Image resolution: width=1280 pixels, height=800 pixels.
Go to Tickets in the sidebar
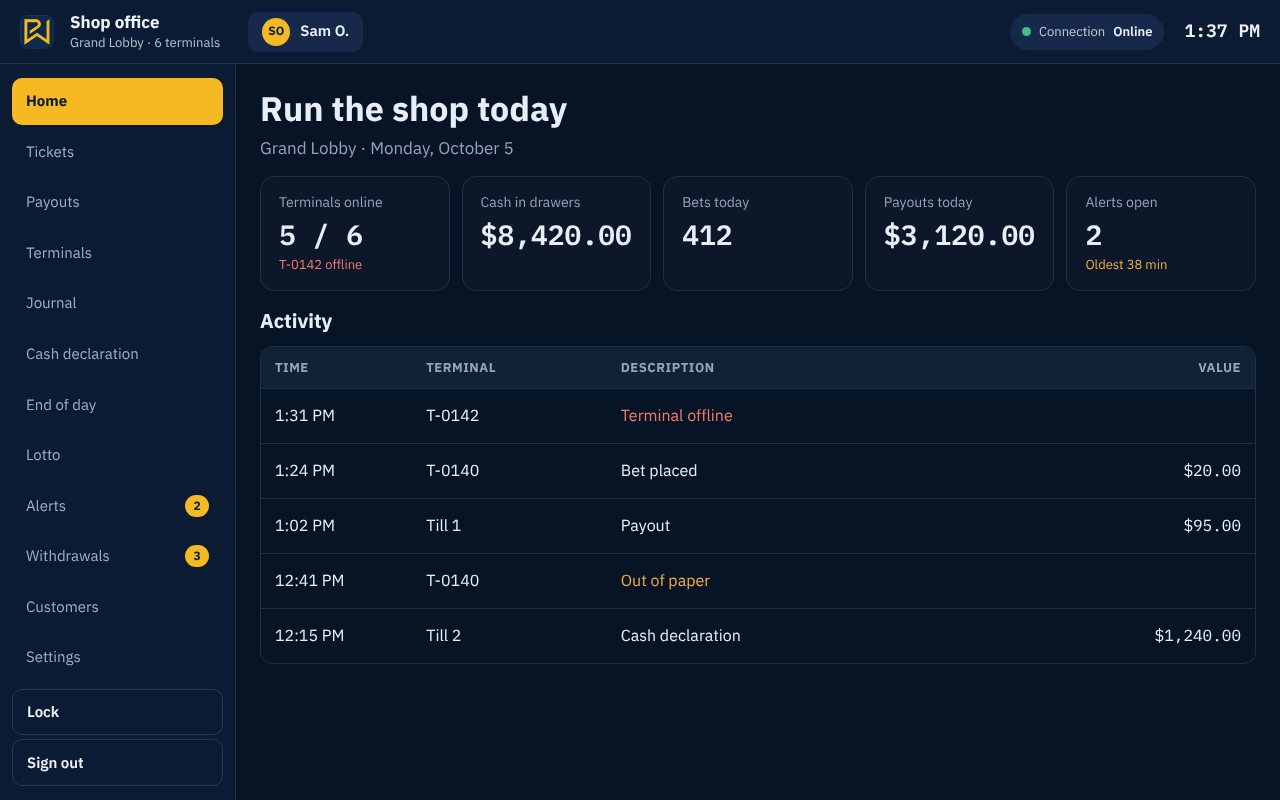117,152
